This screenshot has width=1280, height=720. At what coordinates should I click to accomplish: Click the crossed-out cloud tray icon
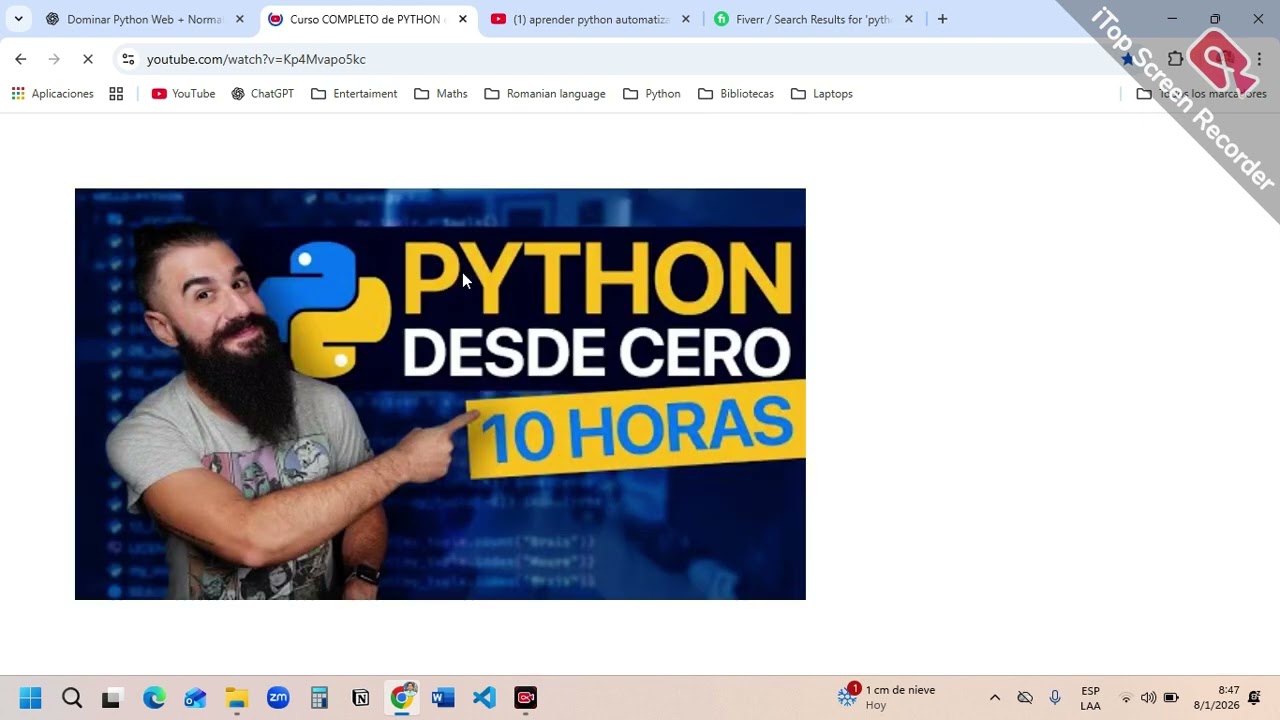click(x=1025, y=697)
